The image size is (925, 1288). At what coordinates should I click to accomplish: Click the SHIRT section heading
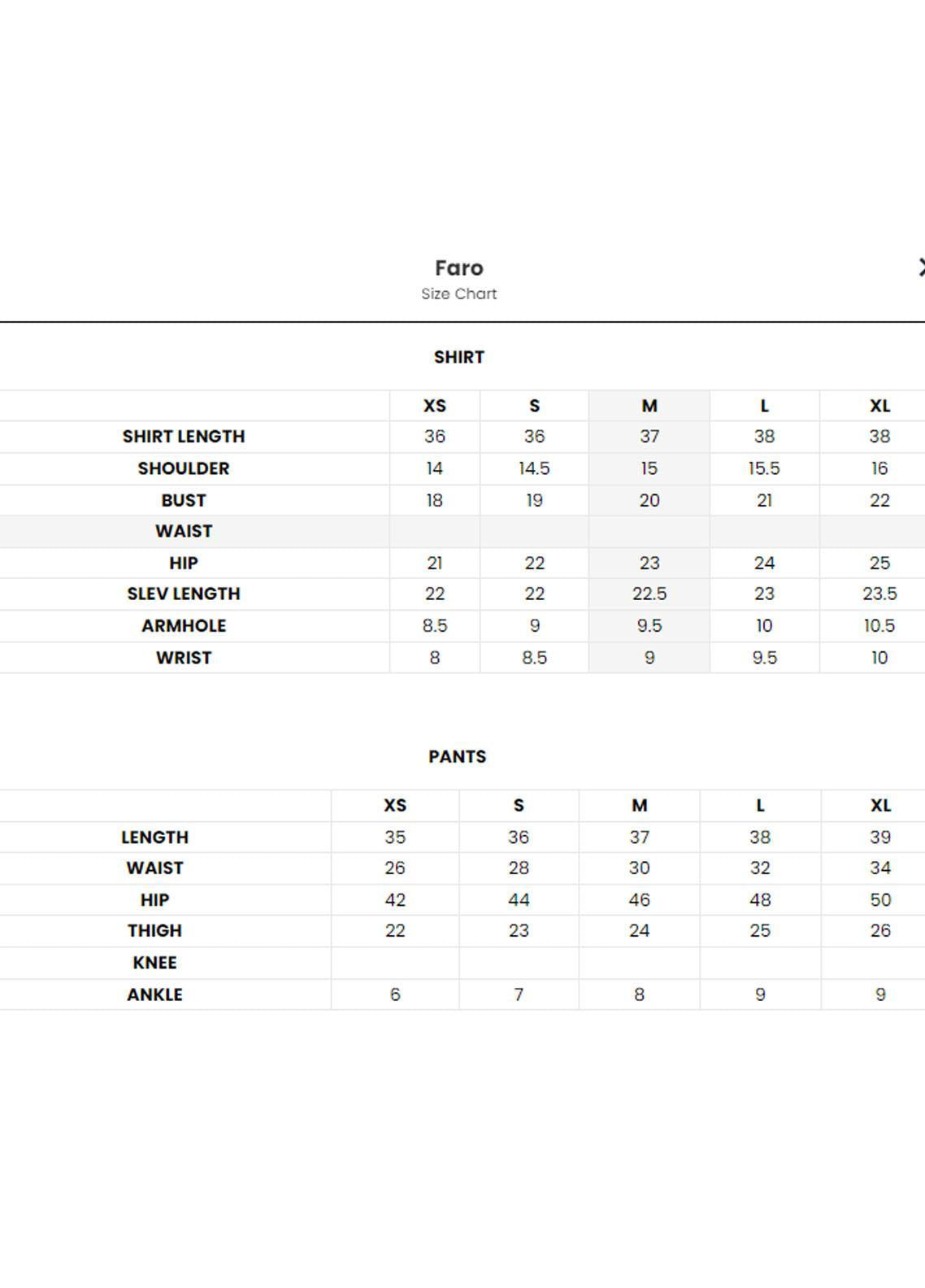459,357
